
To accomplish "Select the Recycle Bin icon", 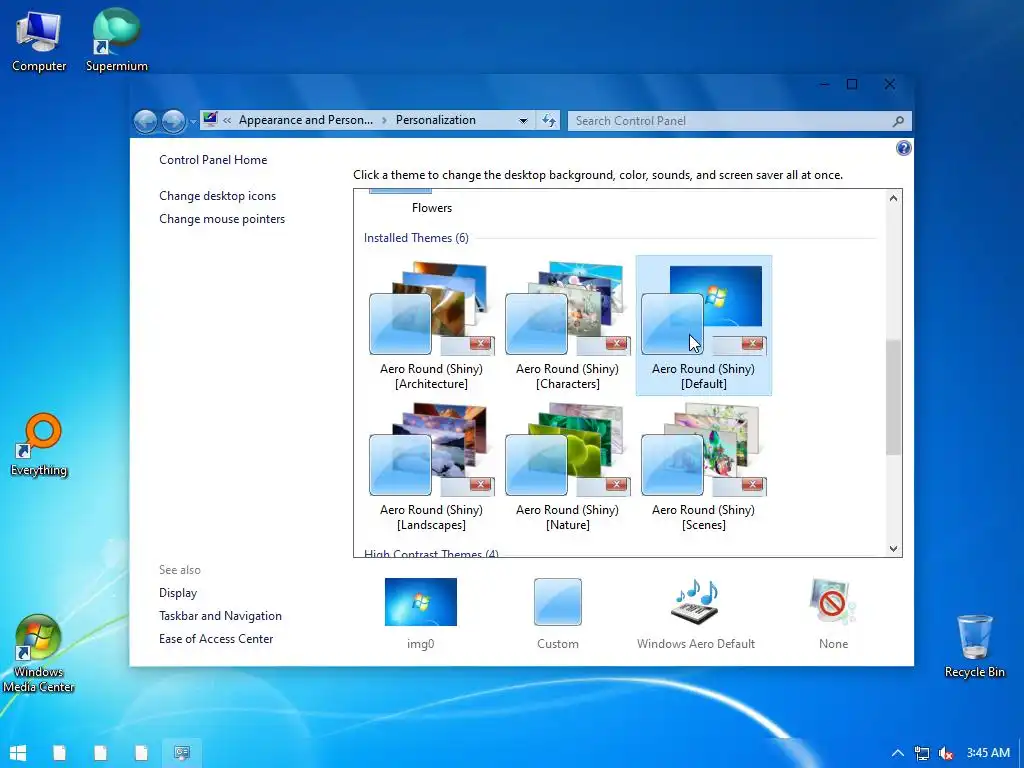I will 974,647.
